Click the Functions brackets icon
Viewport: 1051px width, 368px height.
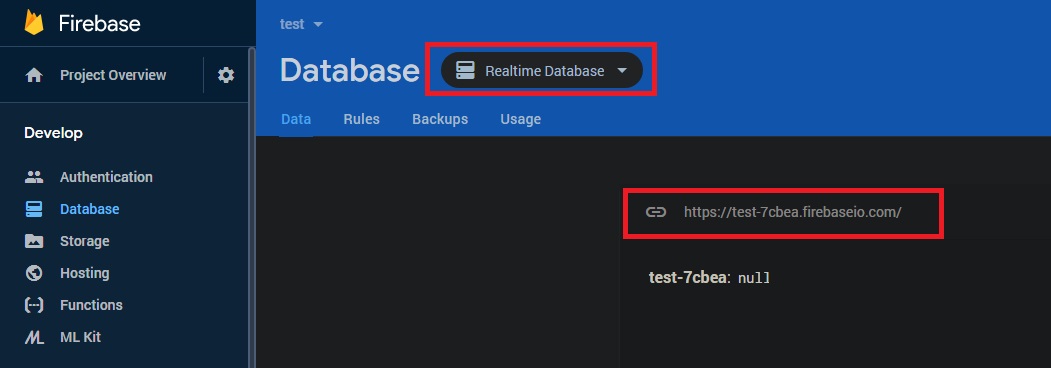pos(34,305)
